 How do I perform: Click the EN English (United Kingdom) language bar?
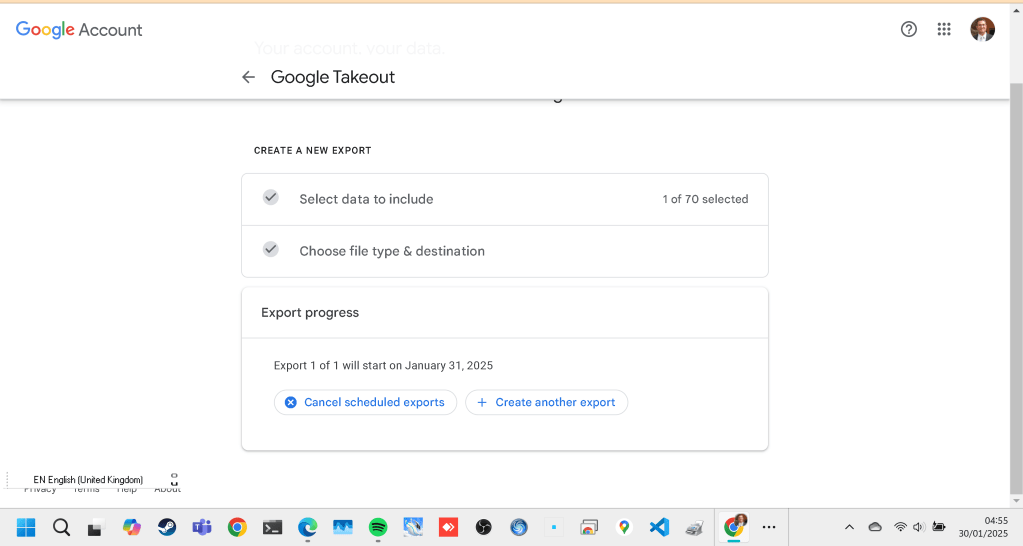(88, 479)
